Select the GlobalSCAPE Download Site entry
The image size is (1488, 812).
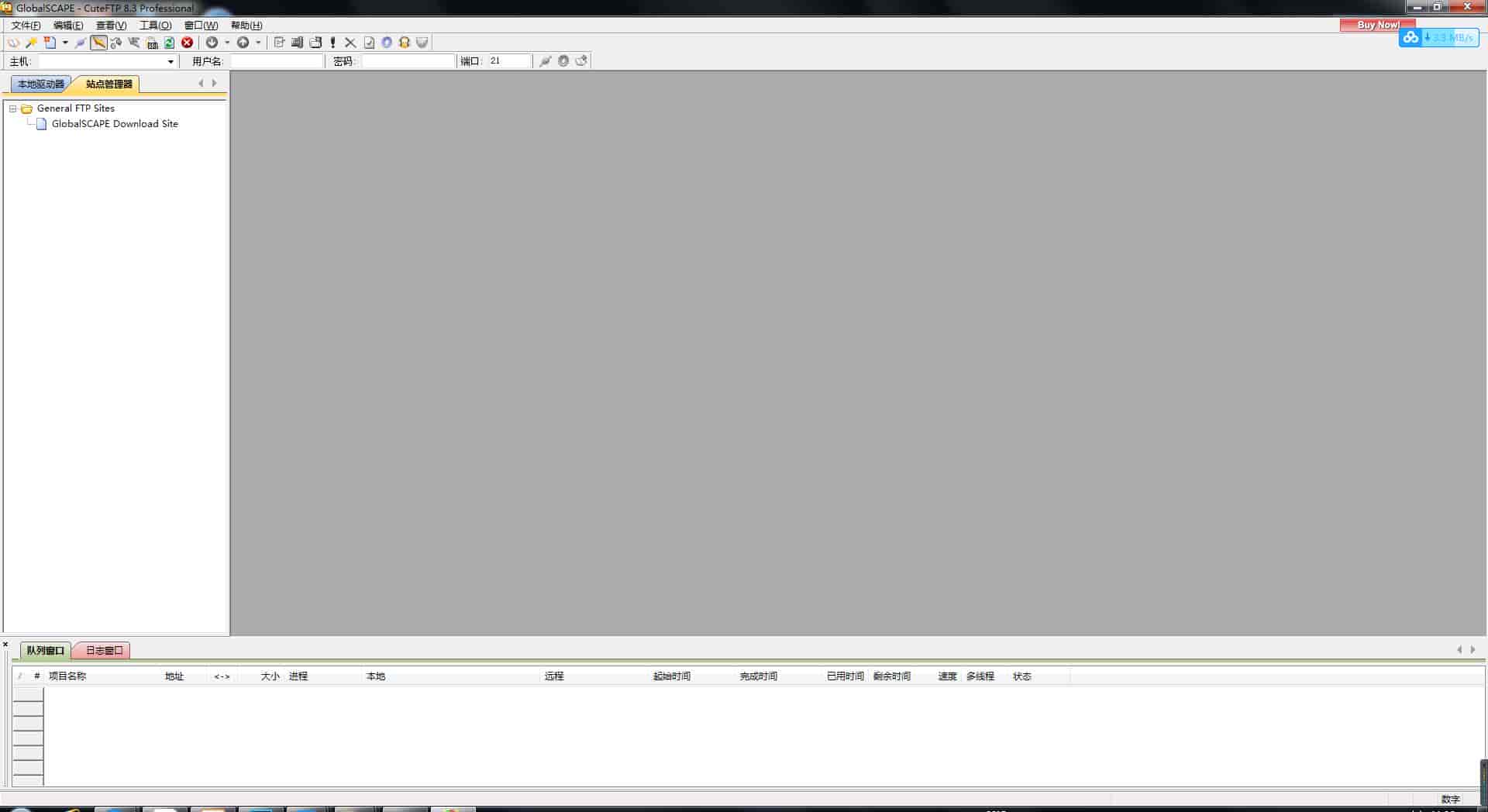pos(114,123)
